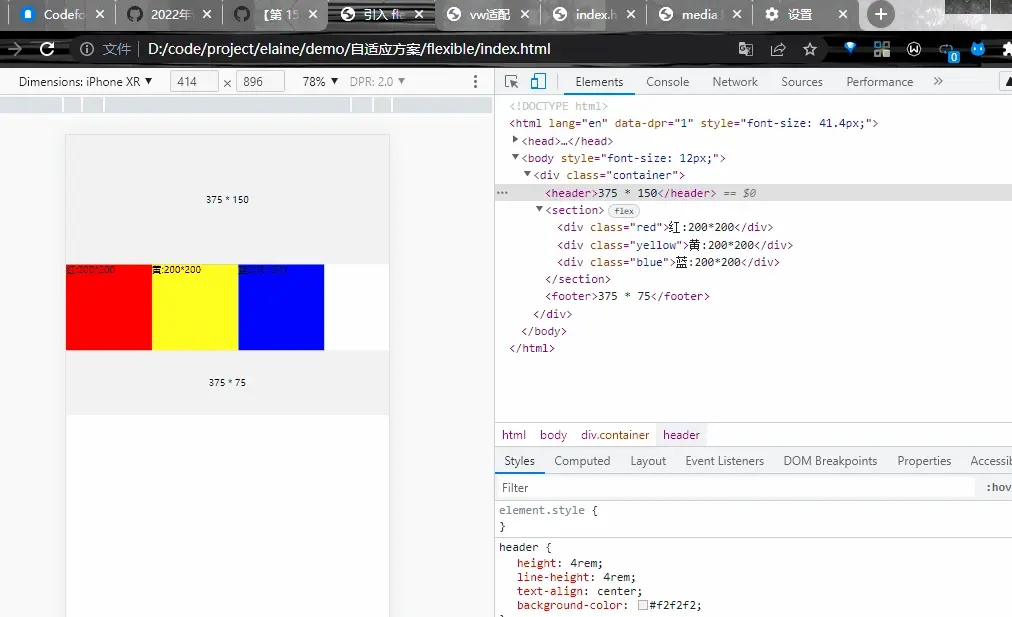
Task: Click the flex badge on section element
Action: point(624,211)
